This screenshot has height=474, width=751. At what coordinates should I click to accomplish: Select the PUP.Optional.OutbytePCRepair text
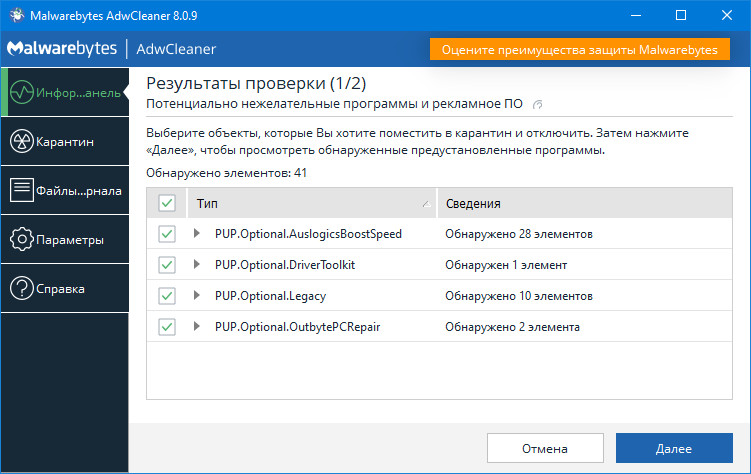(x=297, y=327)
